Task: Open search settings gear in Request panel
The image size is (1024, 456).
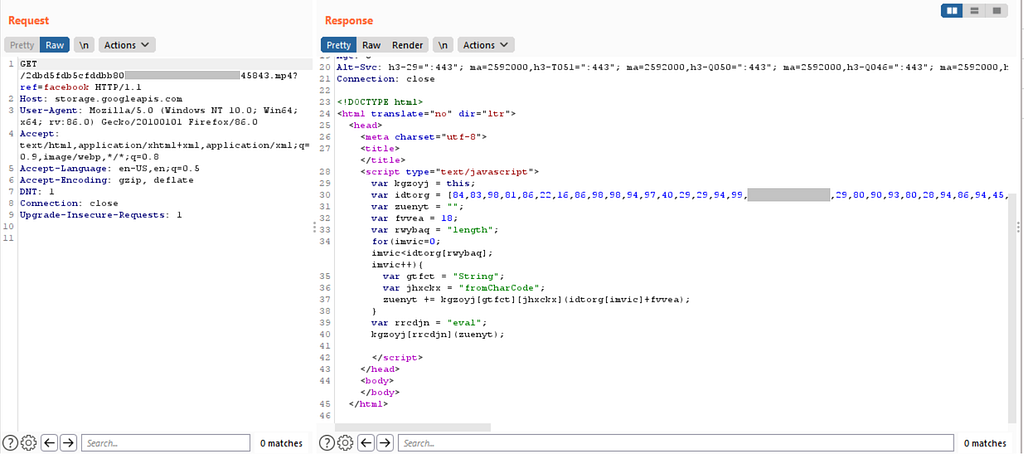Action: 27,443
